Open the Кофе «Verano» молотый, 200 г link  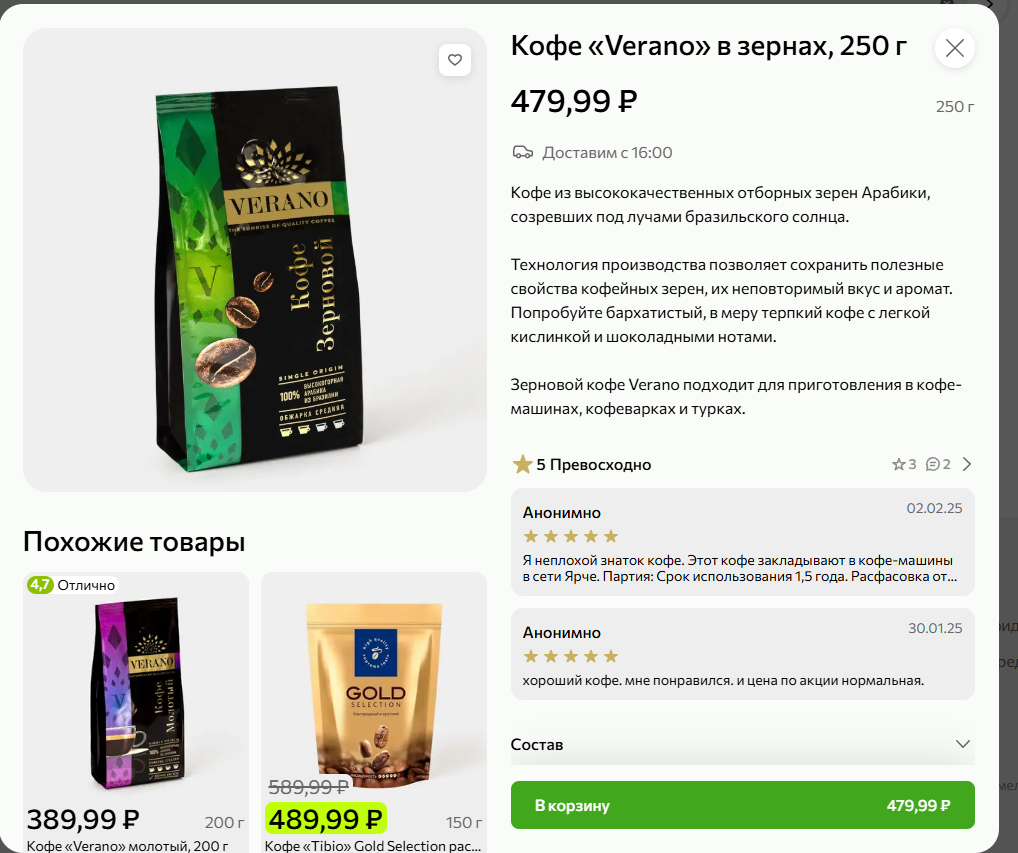coord(127,846)
